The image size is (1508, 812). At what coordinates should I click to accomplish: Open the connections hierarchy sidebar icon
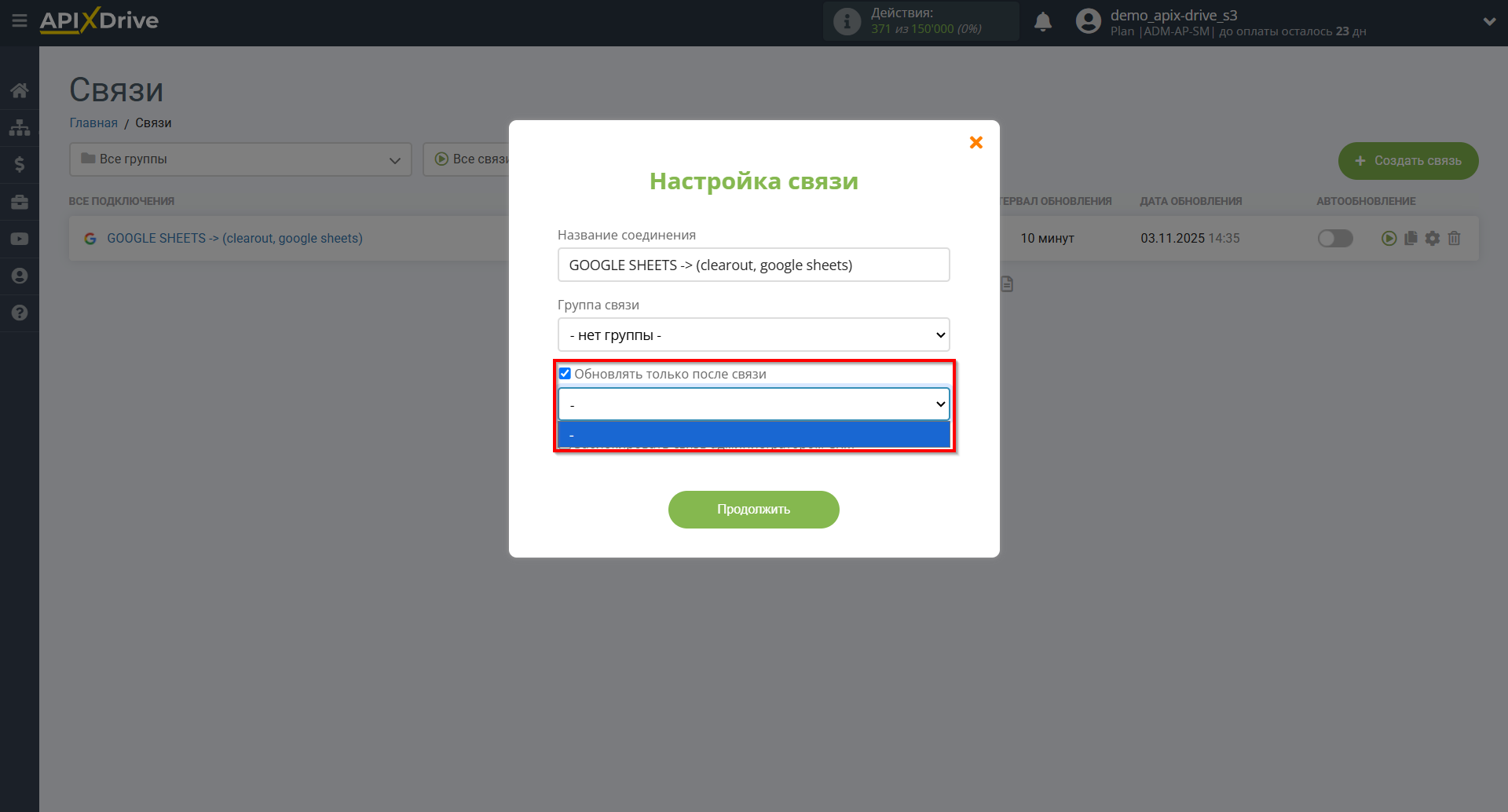click(x=19, y=127)
